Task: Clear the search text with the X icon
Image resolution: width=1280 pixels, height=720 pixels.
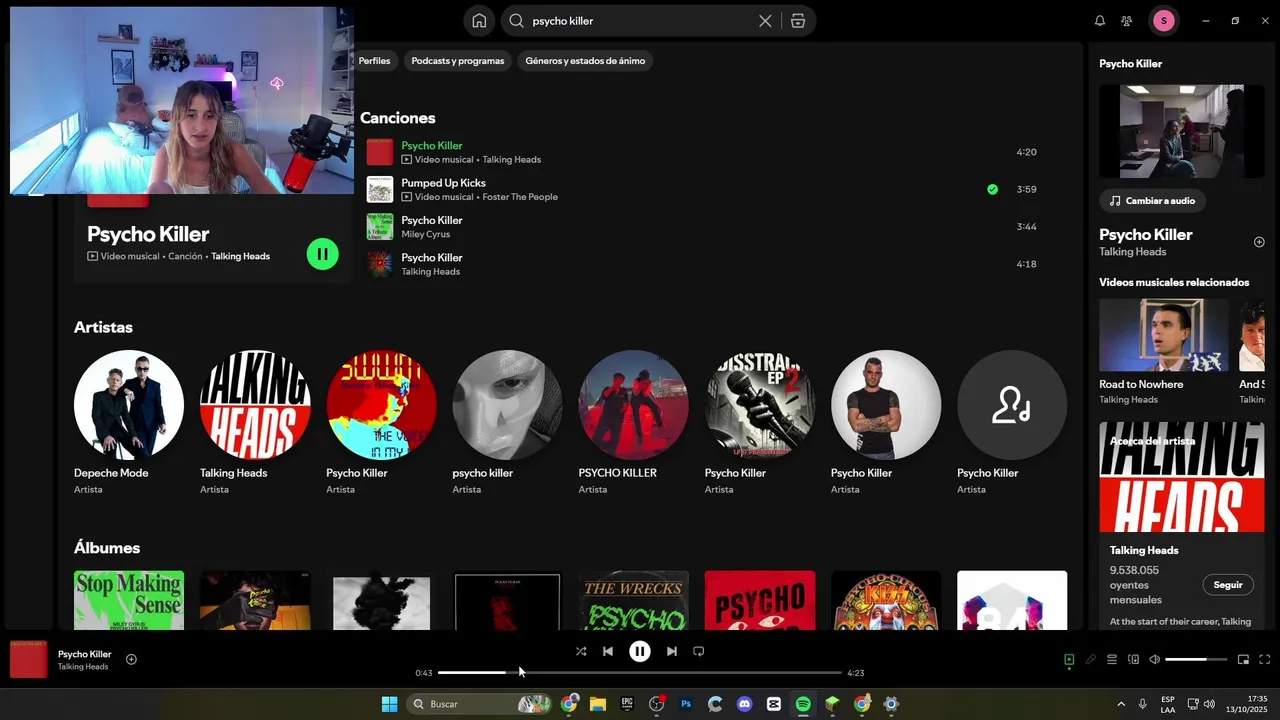Action: [x=765, y=21]
